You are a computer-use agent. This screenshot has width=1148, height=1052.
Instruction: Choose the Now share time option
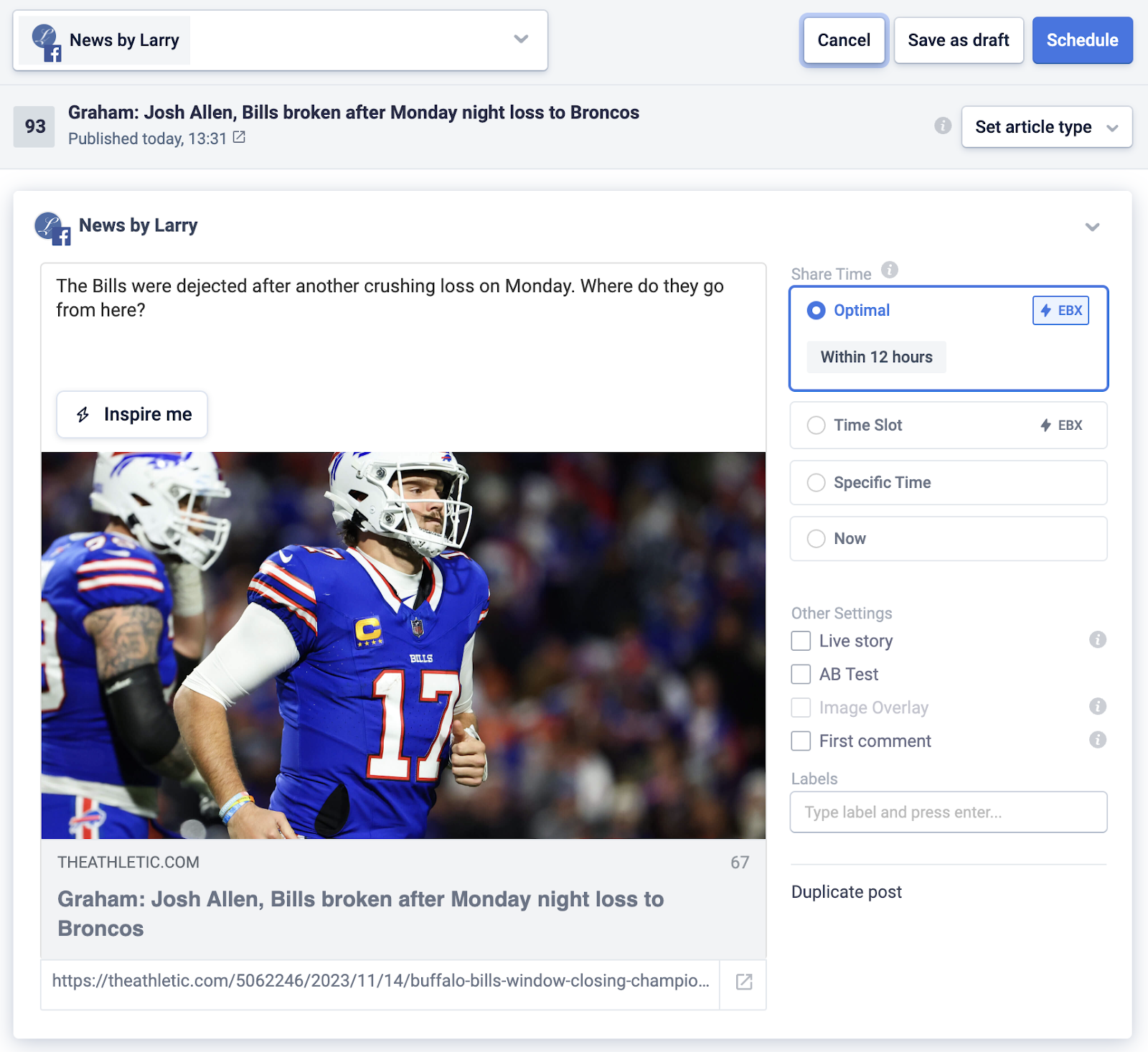coord(817,538)
